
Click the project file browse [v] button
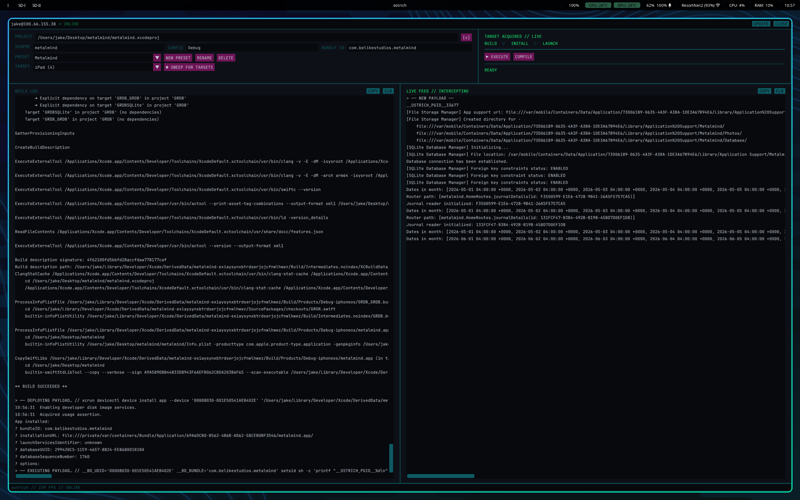click(466, 37)
